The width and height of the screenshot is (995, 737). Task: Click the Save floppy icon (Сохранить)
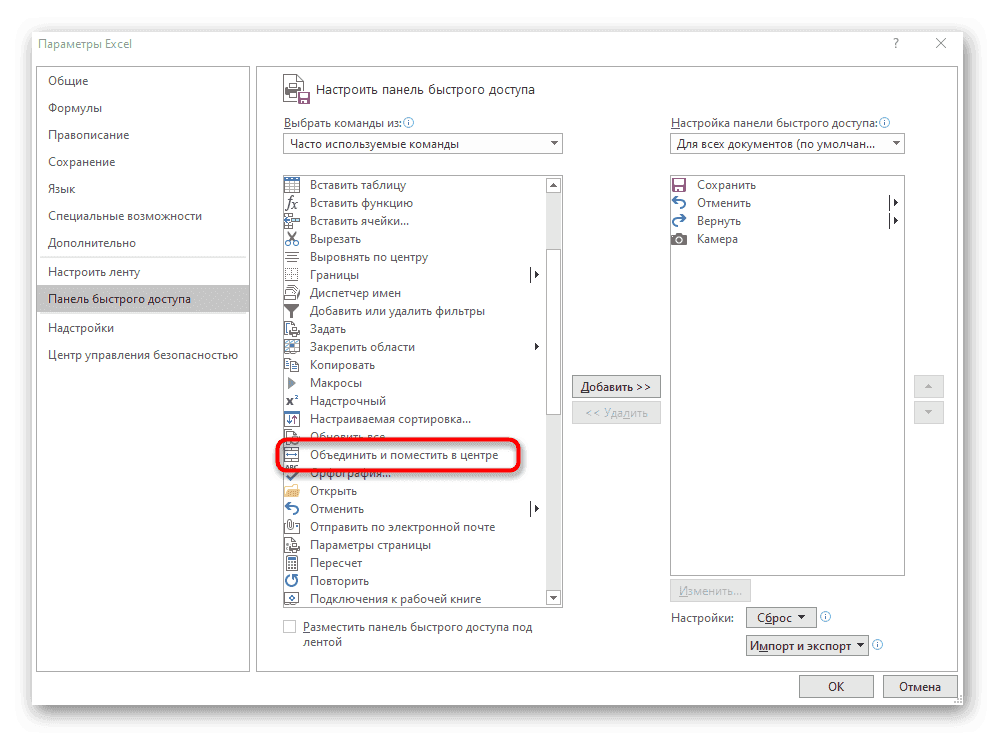(x=679, y=185)
